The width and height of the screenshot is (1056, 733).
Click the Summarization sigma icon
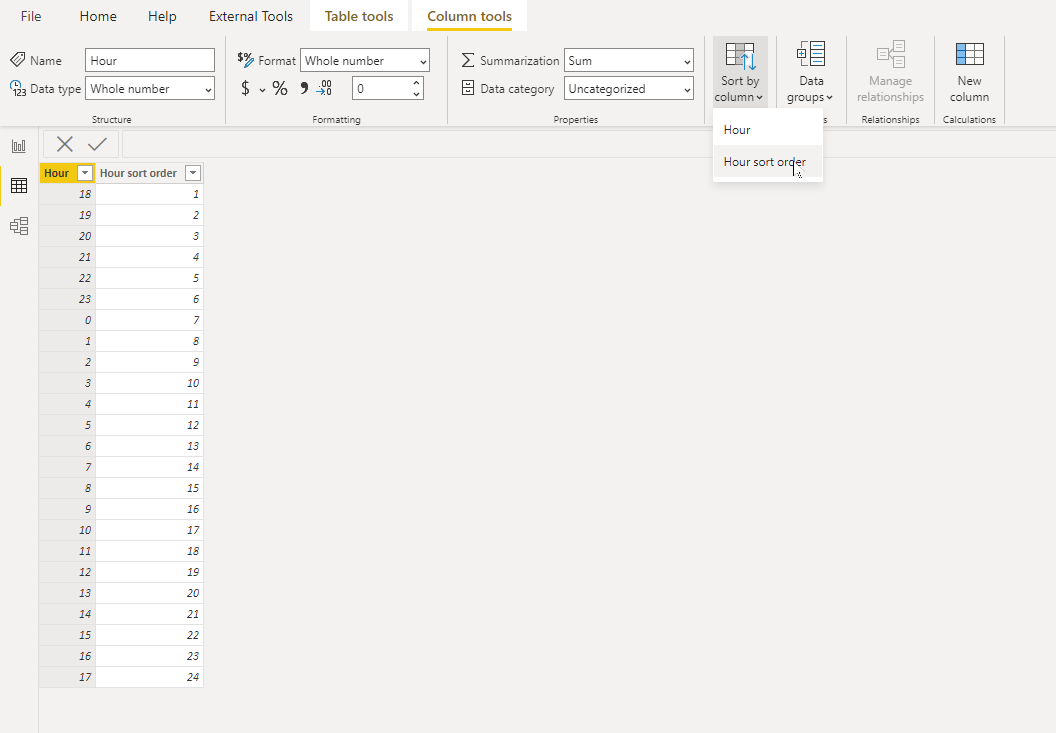[468, 60]
